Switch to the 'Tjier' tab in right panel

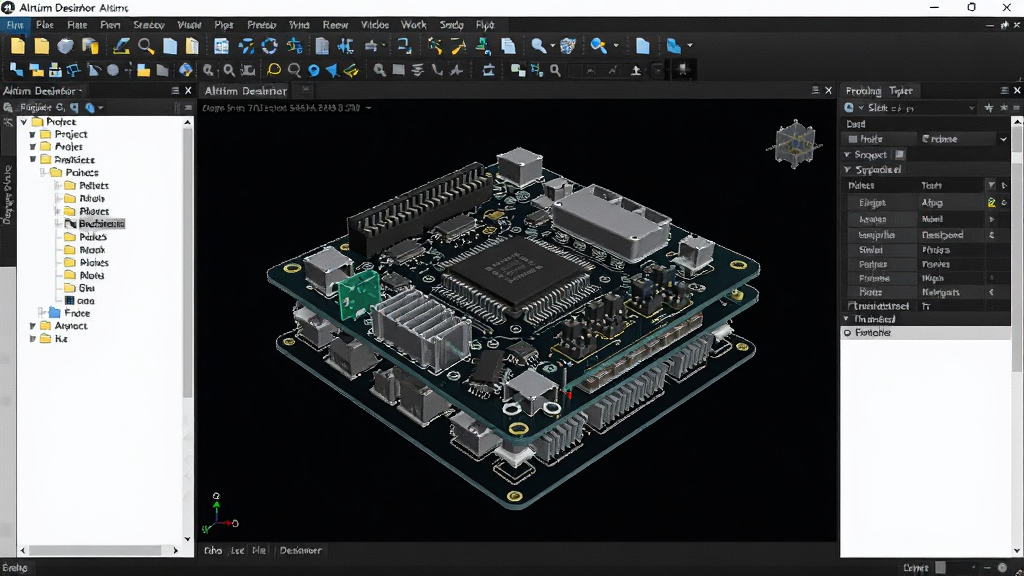pyautogui.click(x=901, y=91)
